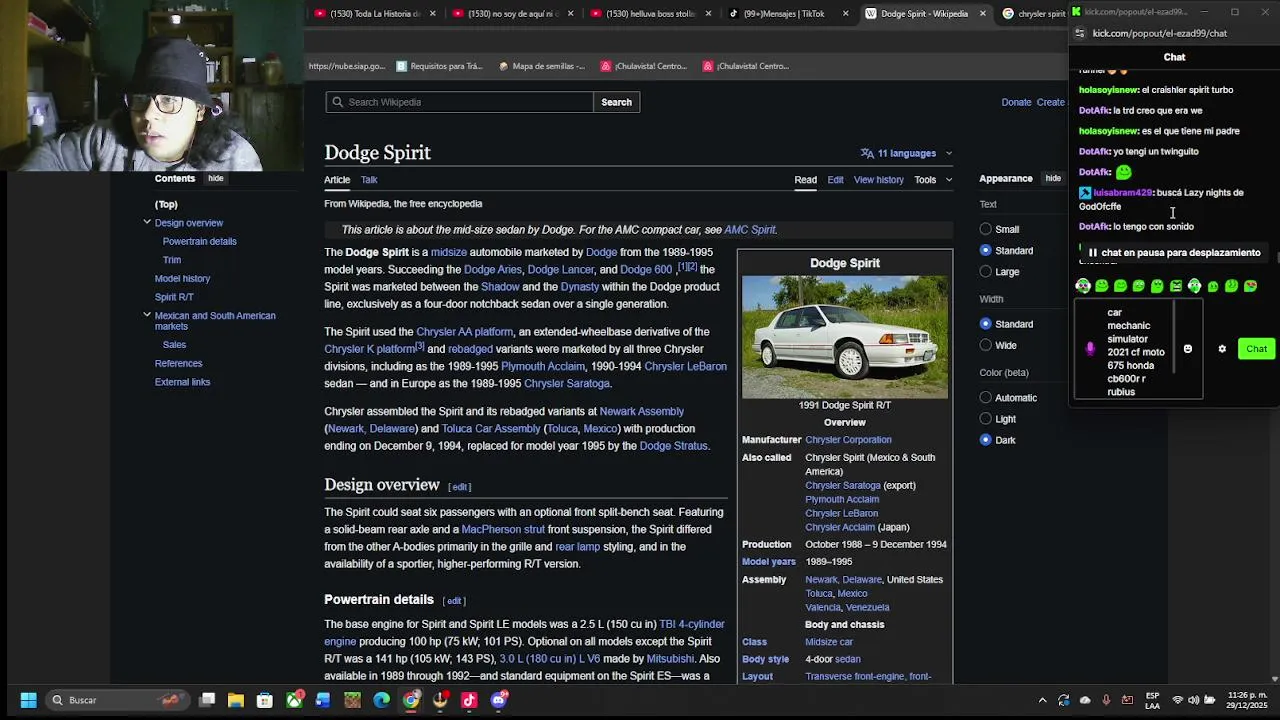Click the microphone icon in system tray
Viewport: 1280px width, 720px height.
tap(1106, 700)
